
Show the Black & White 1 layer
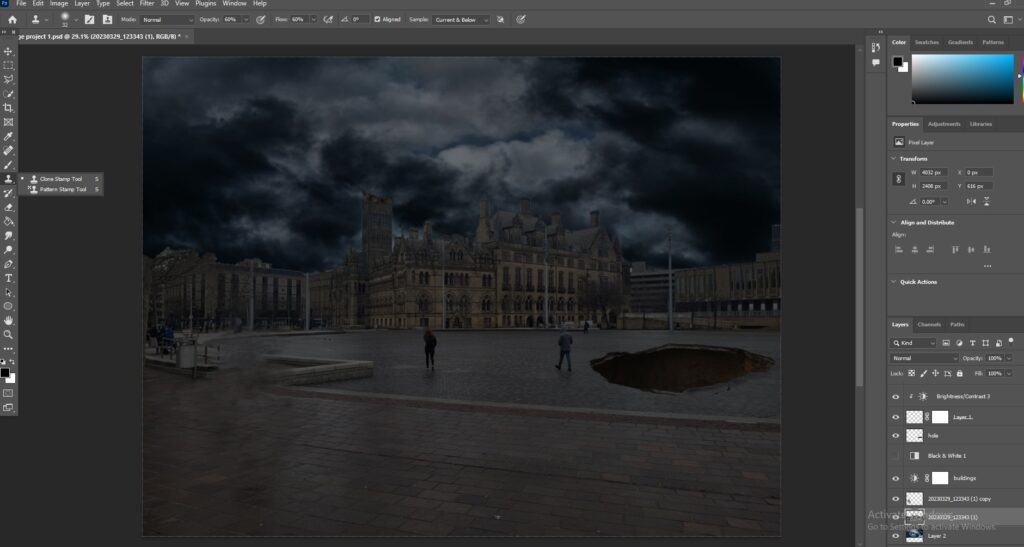tap(896, 456)
